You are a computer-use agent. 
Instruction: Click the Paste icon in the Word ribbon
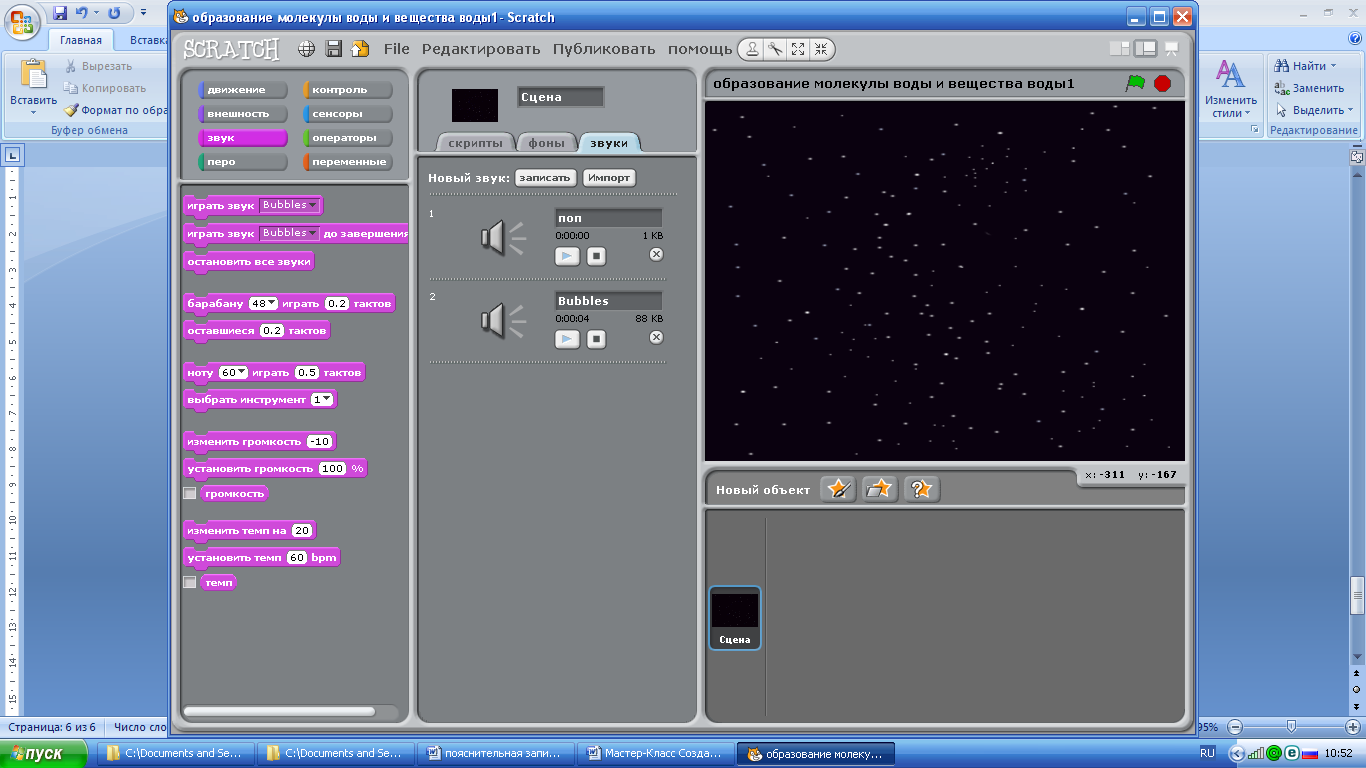[x=34, y=76]
